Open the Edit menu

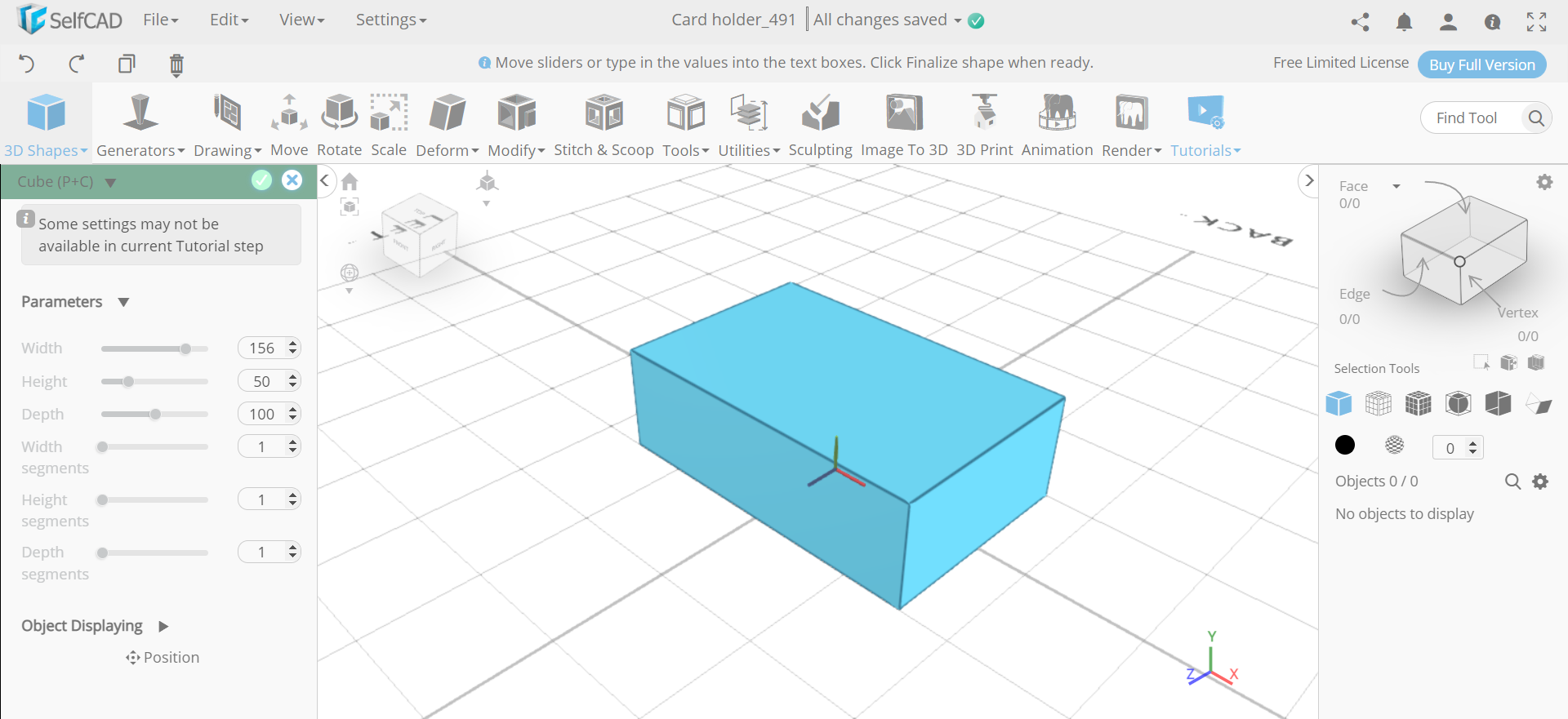(229, 20)
